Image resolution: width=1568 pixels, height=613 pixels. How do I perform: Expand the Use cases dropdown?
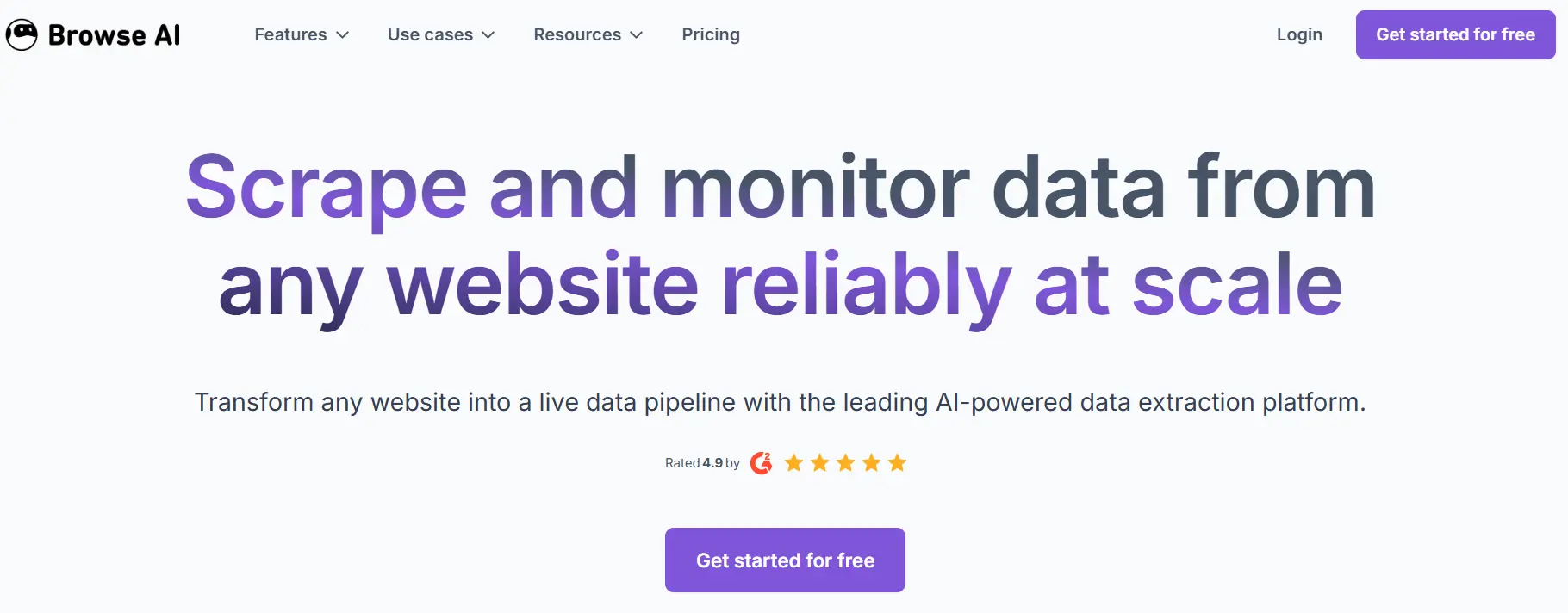click(431, 34)
